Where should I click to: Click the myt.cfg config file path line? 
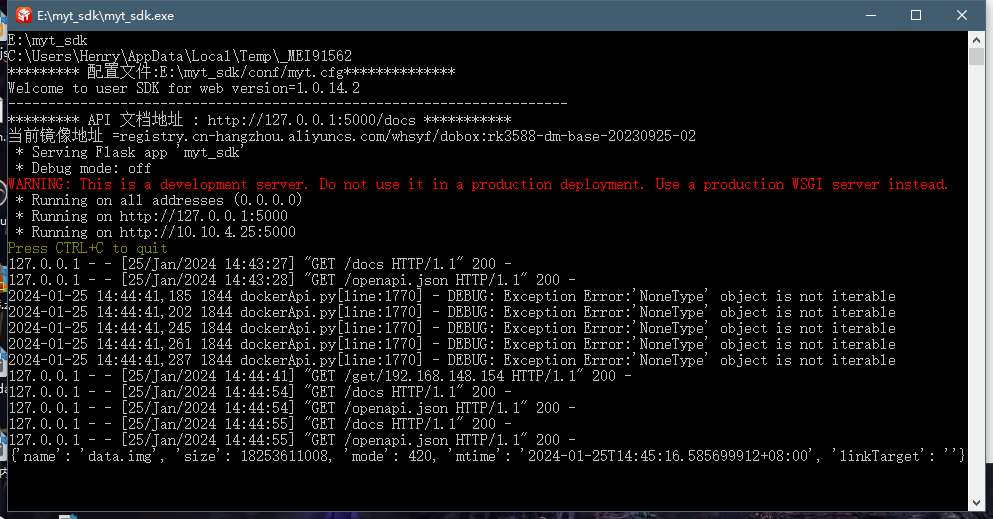coord(231,72)
